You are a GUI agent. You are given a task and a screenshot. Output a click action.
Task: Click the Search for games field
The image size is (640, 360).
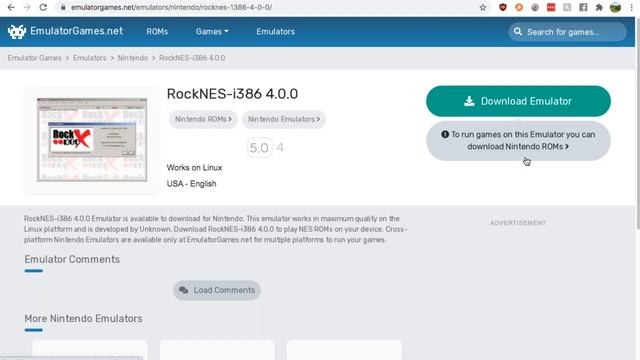pos(567,31)
